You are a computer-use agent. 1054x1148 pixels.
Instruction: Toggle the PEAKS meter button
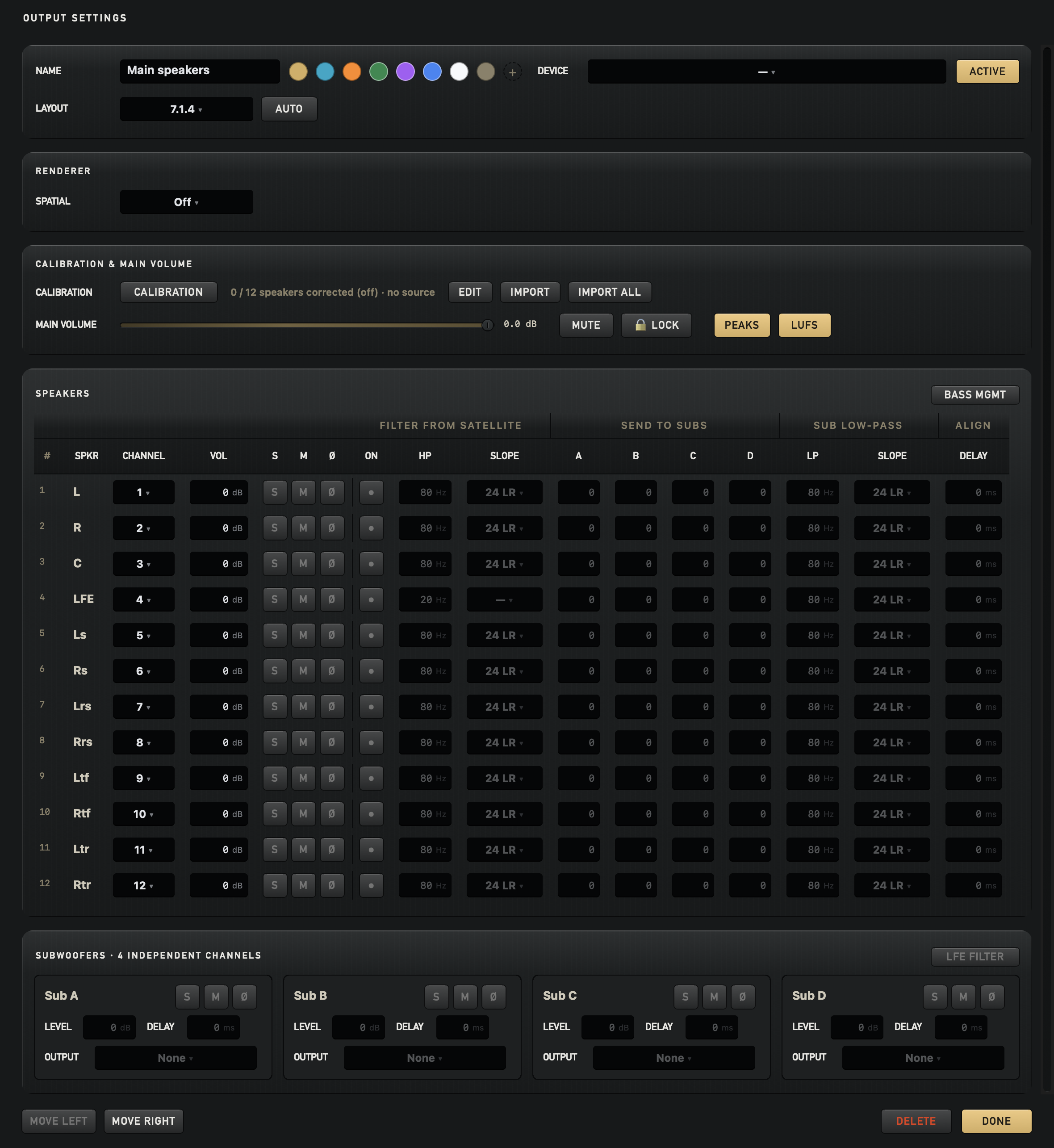pos(742,325)
